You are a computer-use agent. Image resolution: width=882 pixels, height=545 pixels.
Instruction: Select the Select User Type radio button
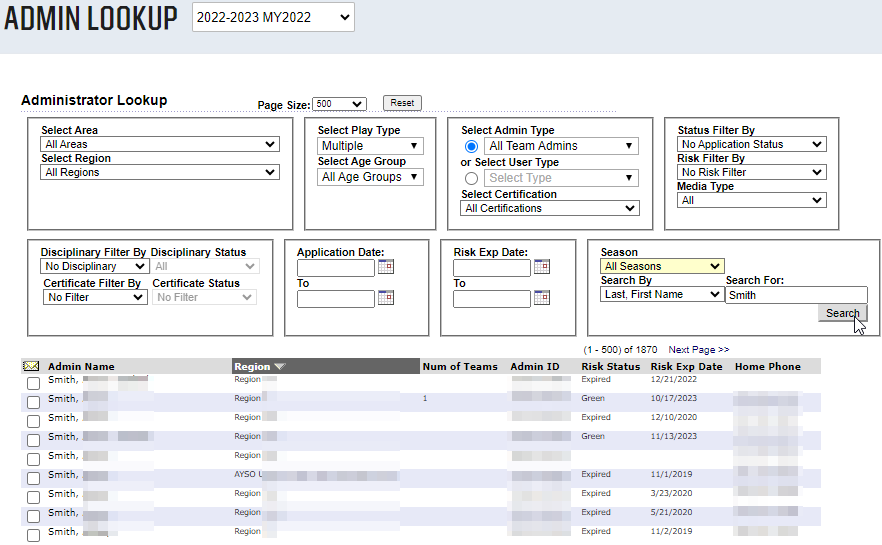point(472,178)
